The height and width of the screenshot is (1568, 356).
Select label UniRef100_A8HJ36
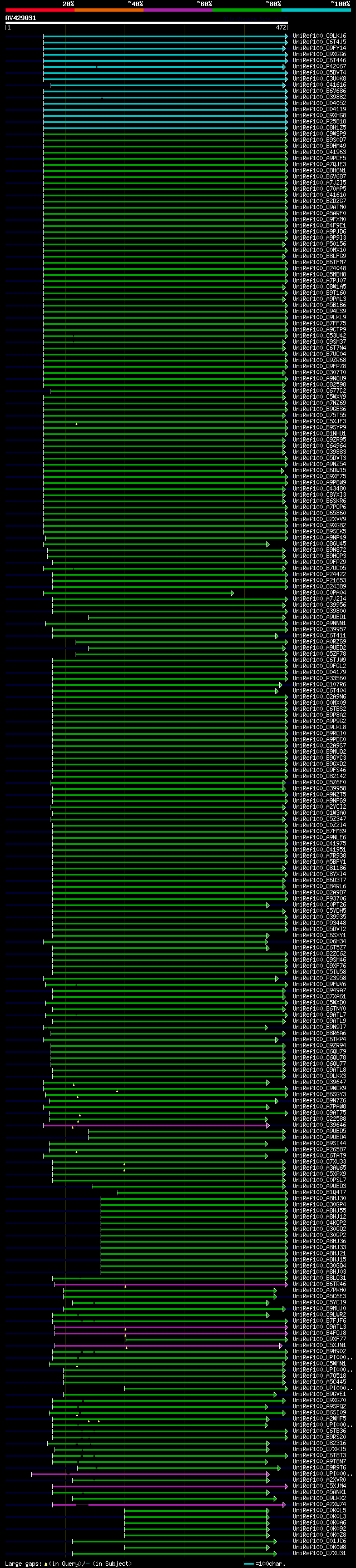point(319,1241)
